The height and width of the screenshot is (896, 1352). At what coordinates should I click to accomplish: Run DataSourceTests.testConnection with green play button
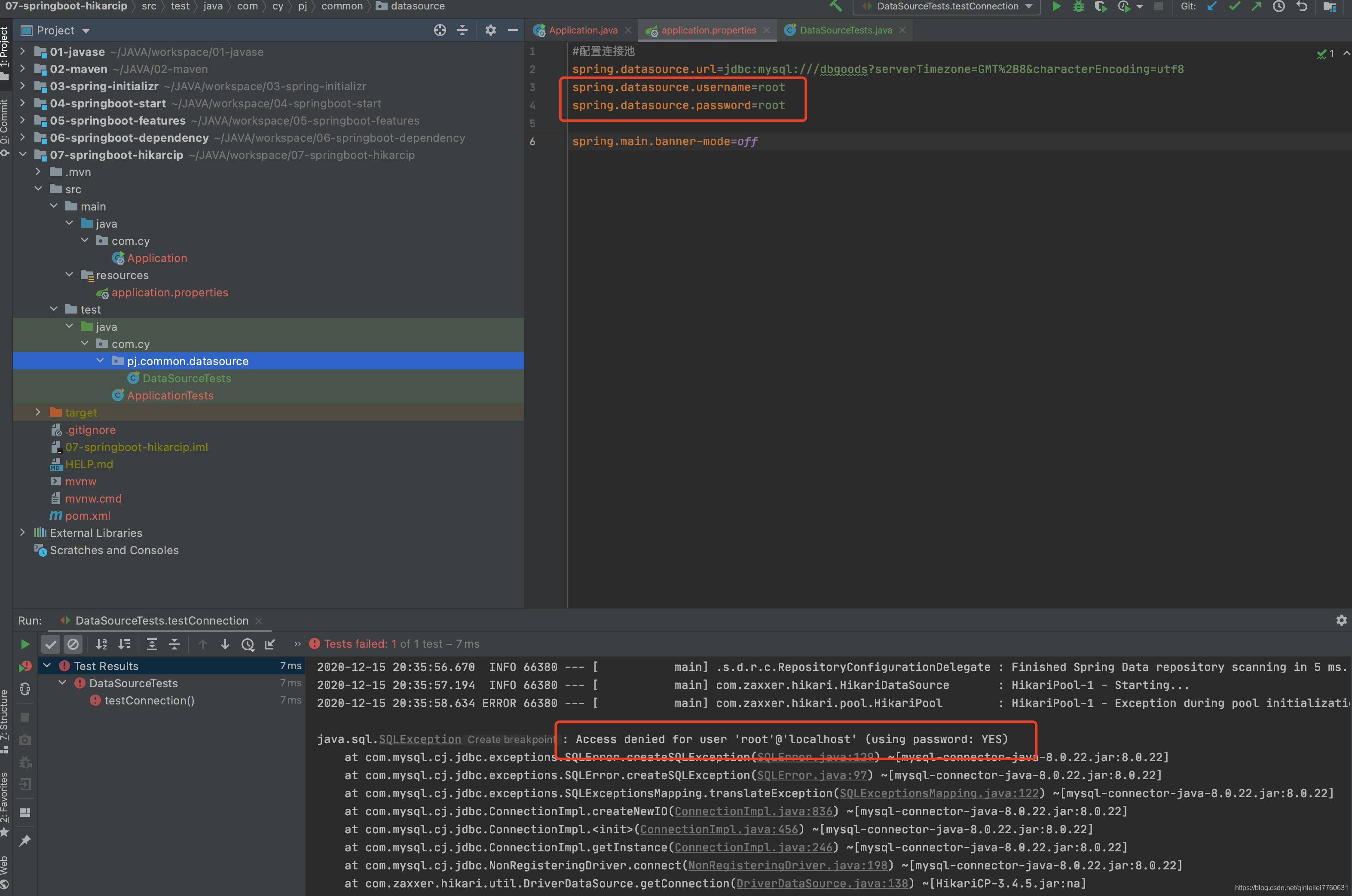point(1056,6)
